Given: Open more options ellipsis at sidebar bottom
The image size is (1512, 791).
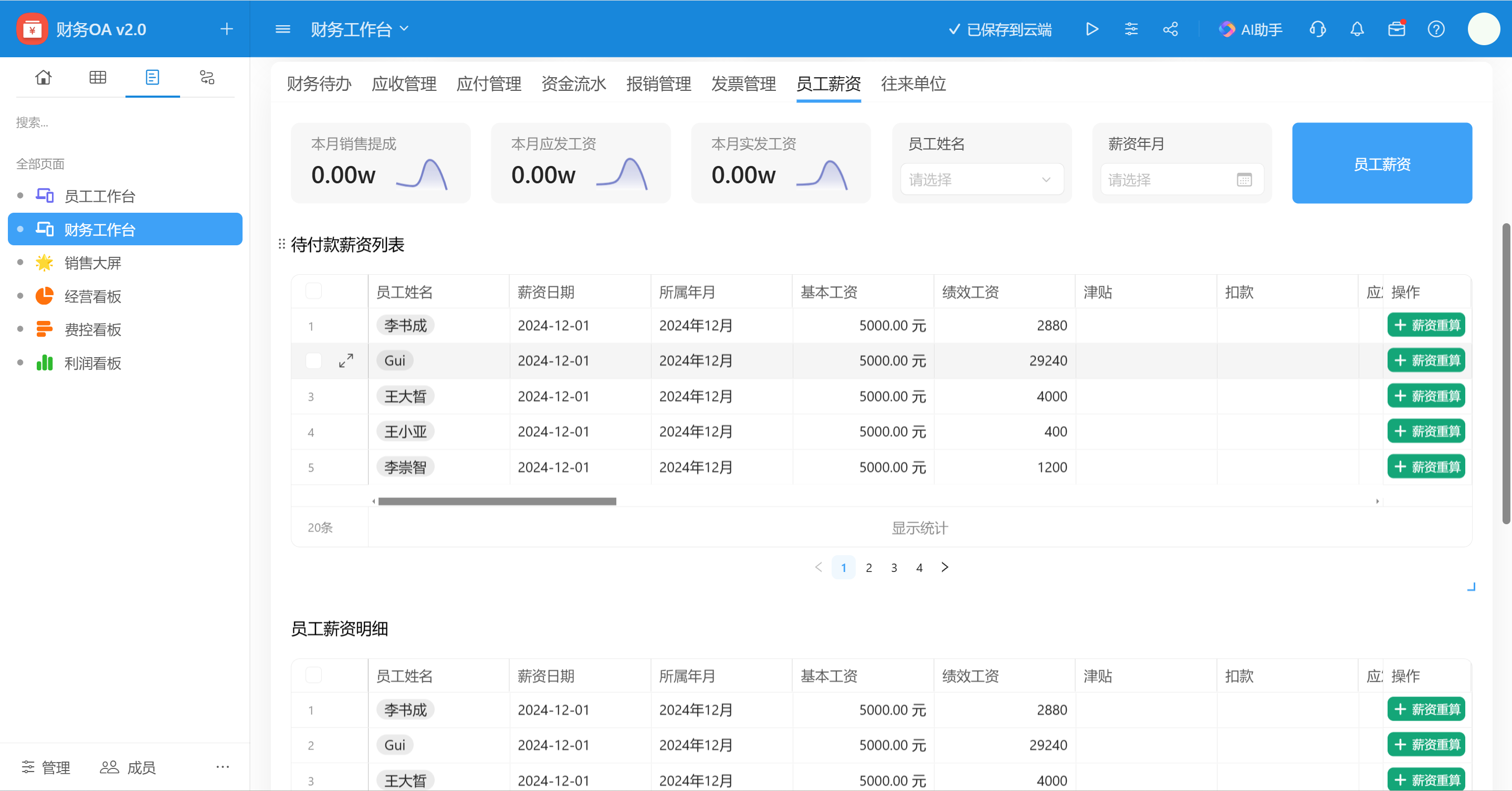Looking at the screenshot, I should (223, 766).
